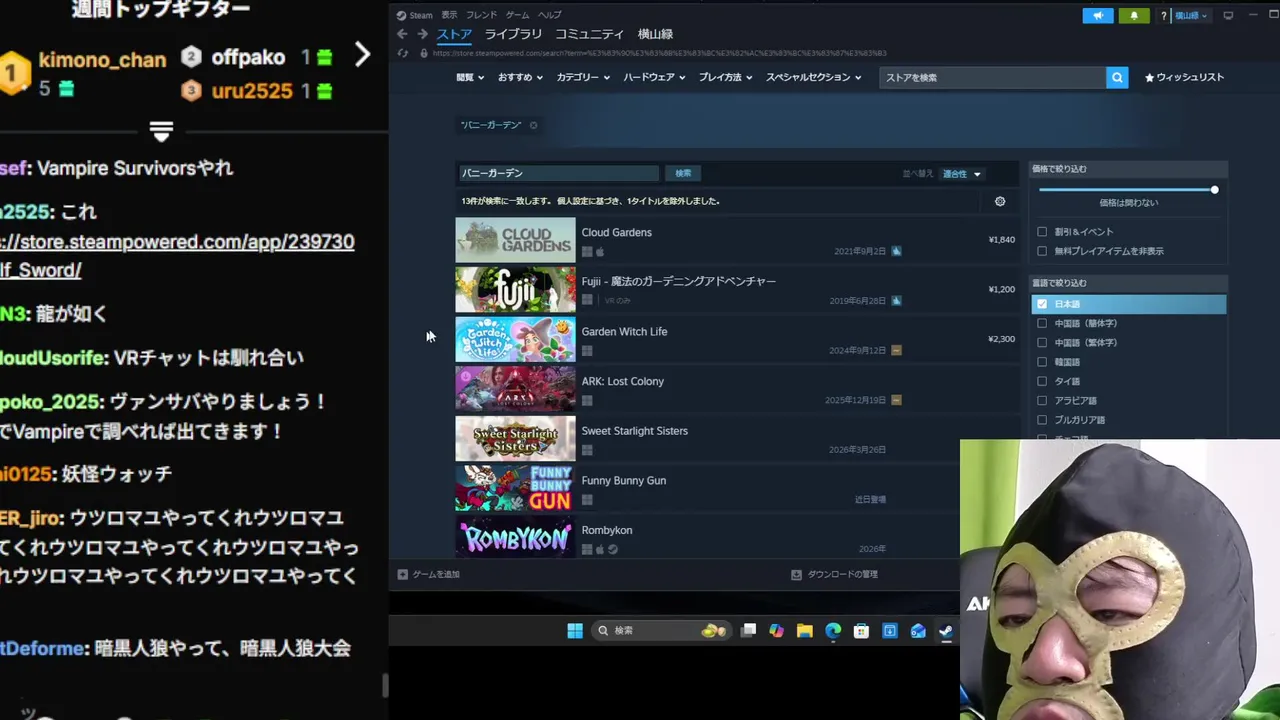The height and width of the screenshot is (720, 1280).
Task: Check 中国語（繁体字） language filter
Action: coord(1042,342)
